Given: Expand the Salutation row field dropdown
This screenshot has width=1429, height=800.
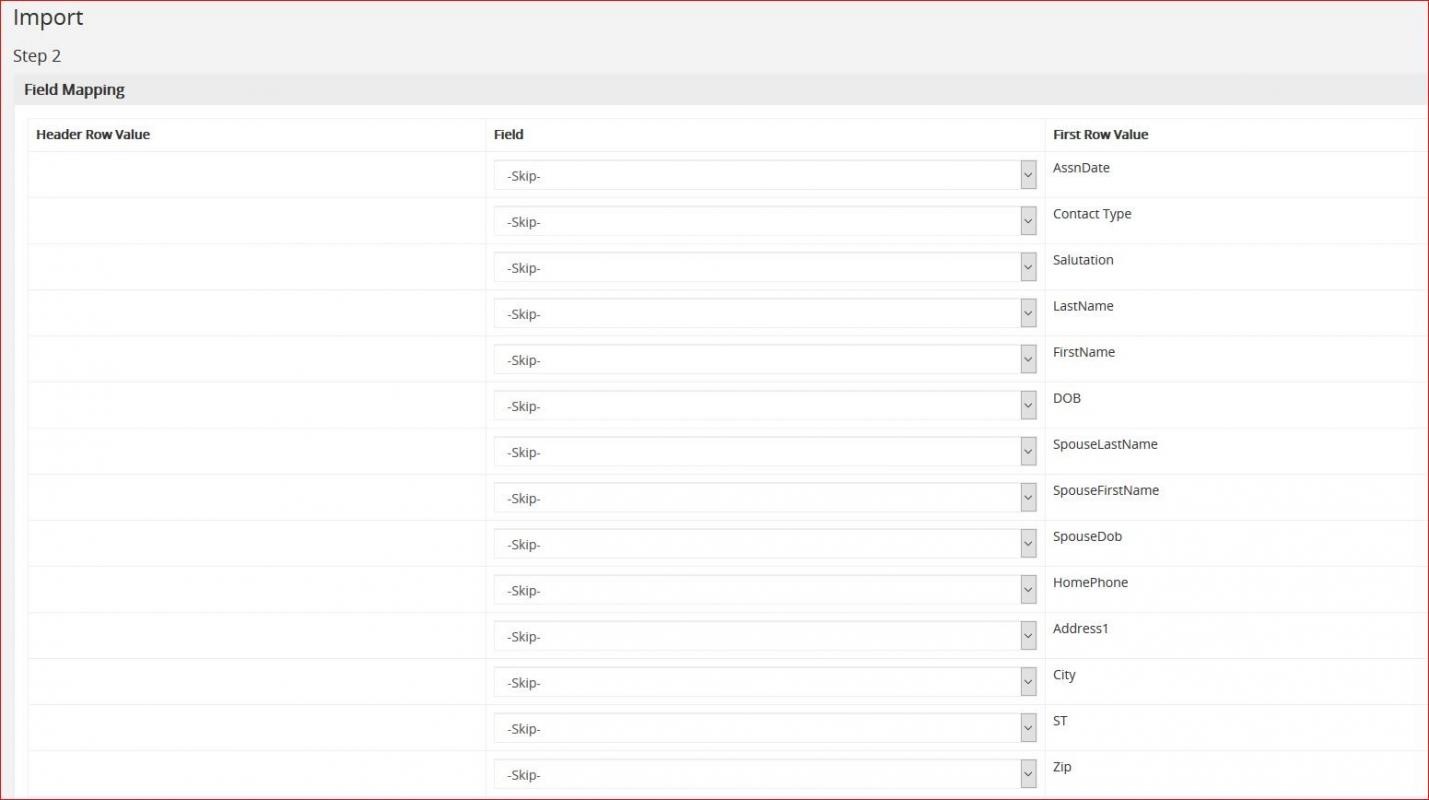Looking at the screenshot, I should (x=765, y=268).
